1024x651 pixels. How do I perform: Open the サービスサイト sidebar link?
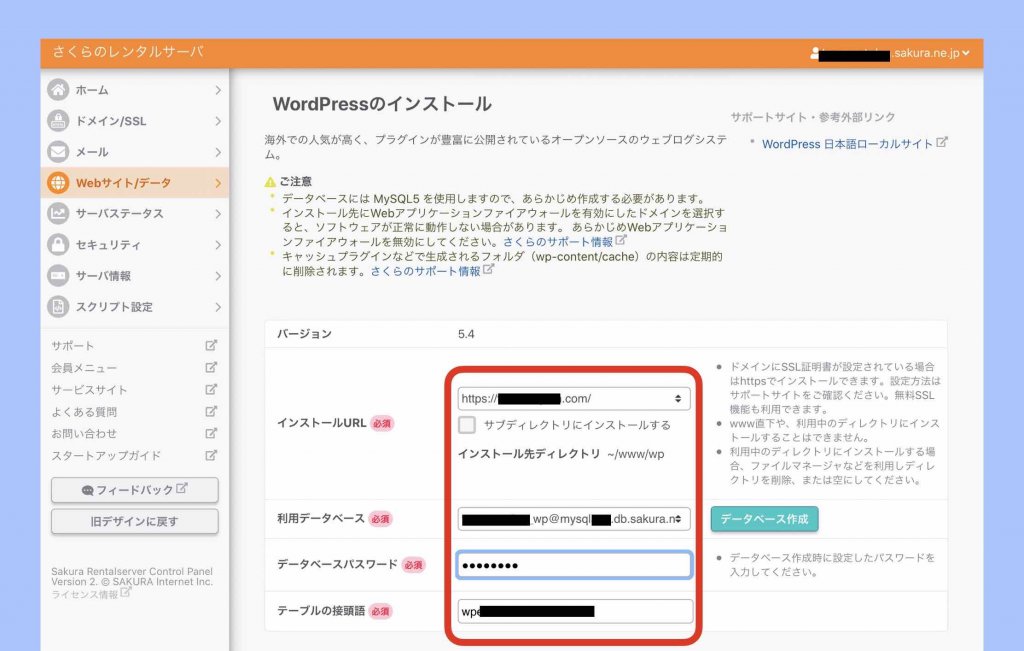click(89, 390)
